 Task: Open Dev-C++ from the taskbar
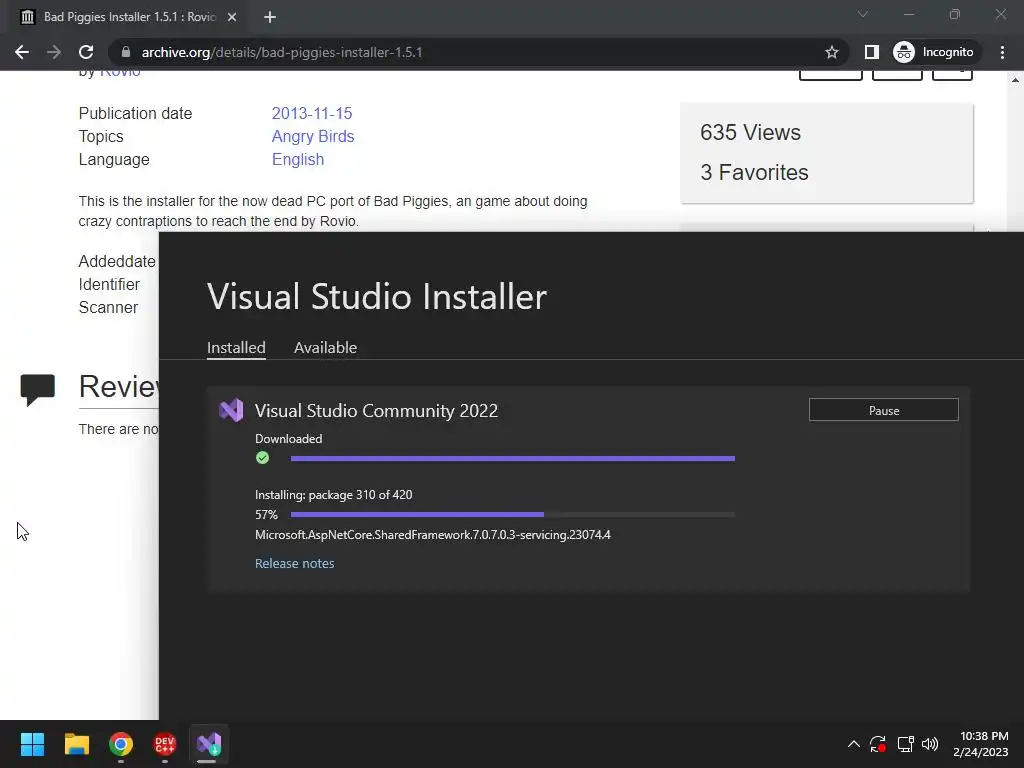click(165, 744)
